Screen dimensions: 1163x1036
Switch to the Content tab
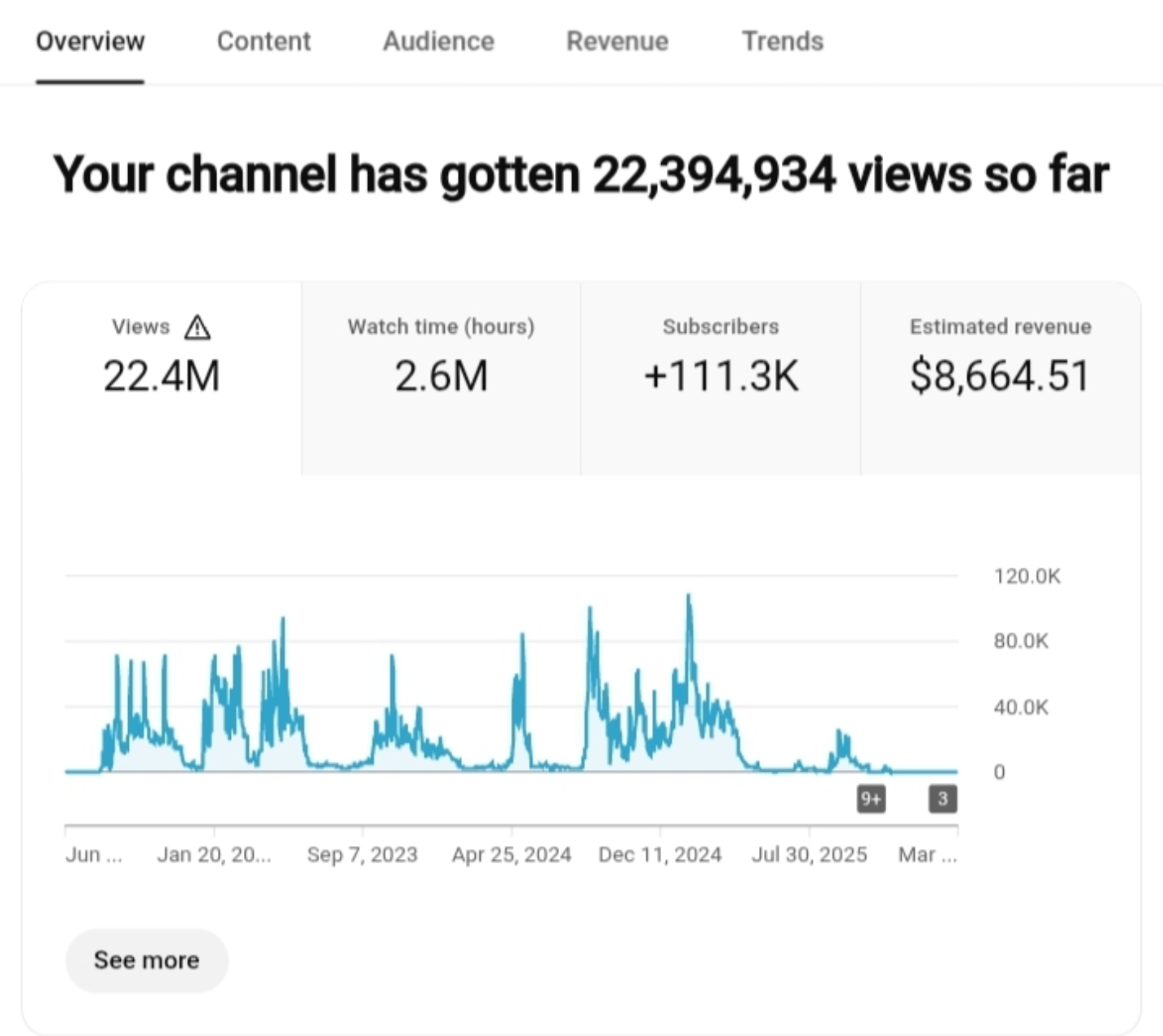pyautogui.click(x=264, y=42)
